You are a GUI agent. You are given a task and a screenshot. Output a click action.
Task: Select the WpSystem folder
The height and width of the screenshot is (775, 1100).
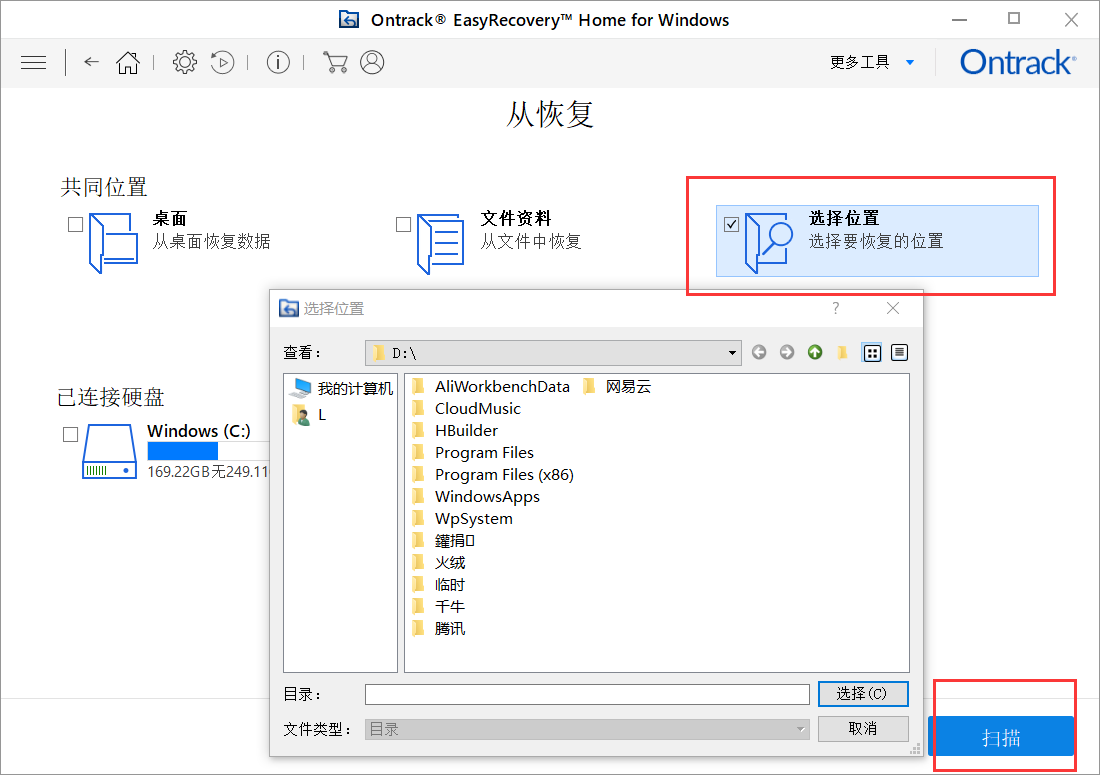click(x=462, y=518)
